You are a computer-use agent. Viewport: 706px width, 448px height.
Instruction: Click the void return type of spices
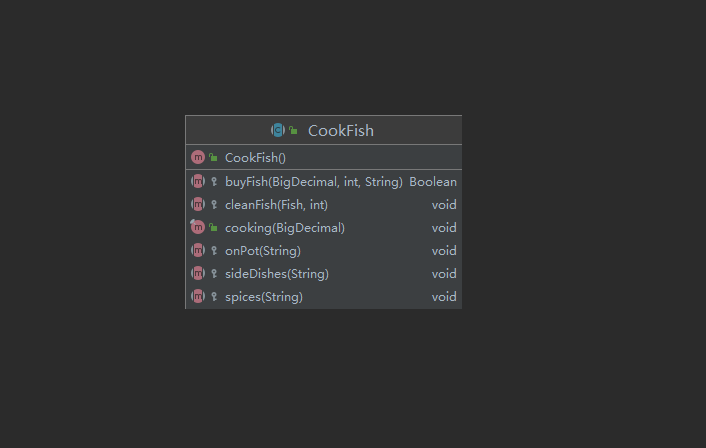[444, 297]
